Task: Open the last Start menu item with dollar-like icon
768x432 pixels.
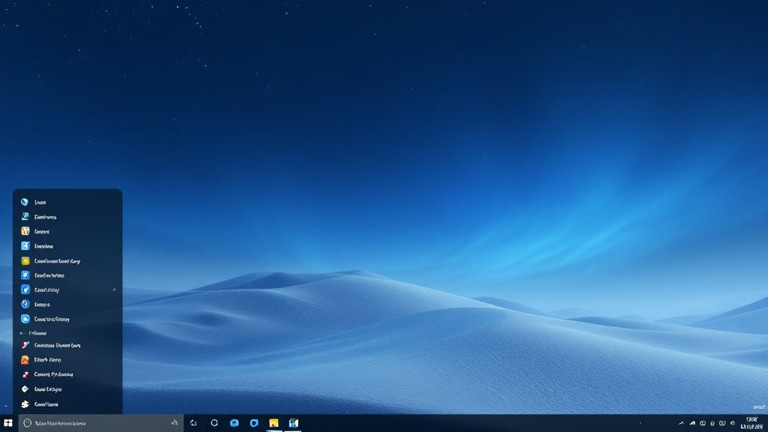Action: point(68,404)
